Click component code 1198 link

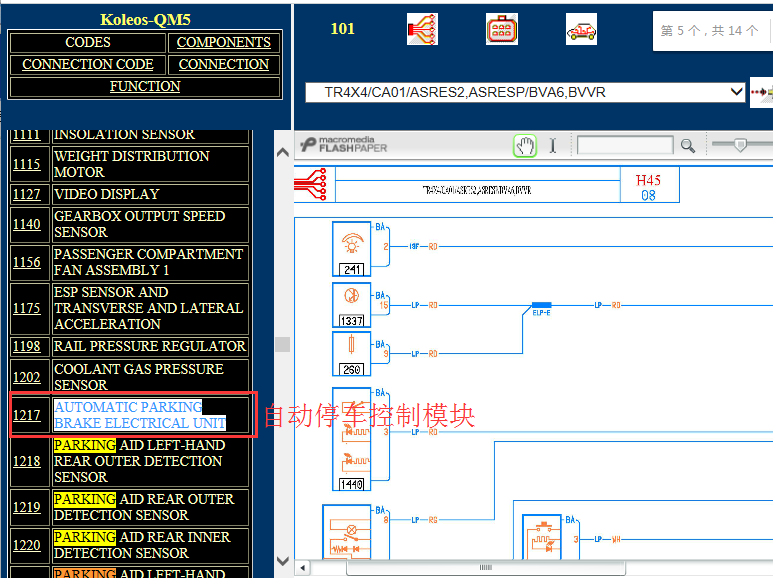[27, 346]
